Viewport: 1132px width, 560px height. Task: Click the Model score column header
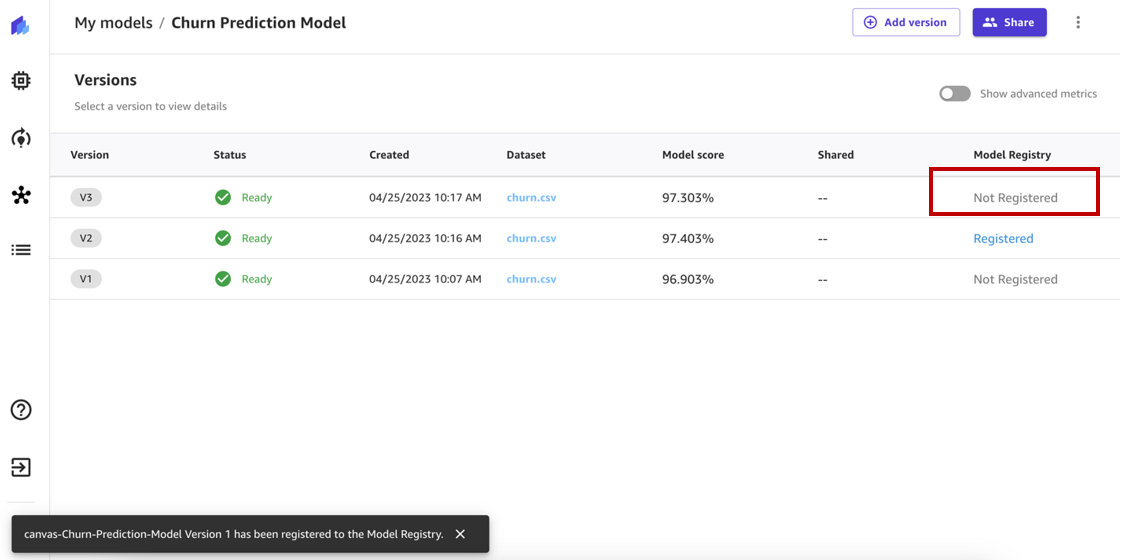pyautogui.click(x=693, y=155)
